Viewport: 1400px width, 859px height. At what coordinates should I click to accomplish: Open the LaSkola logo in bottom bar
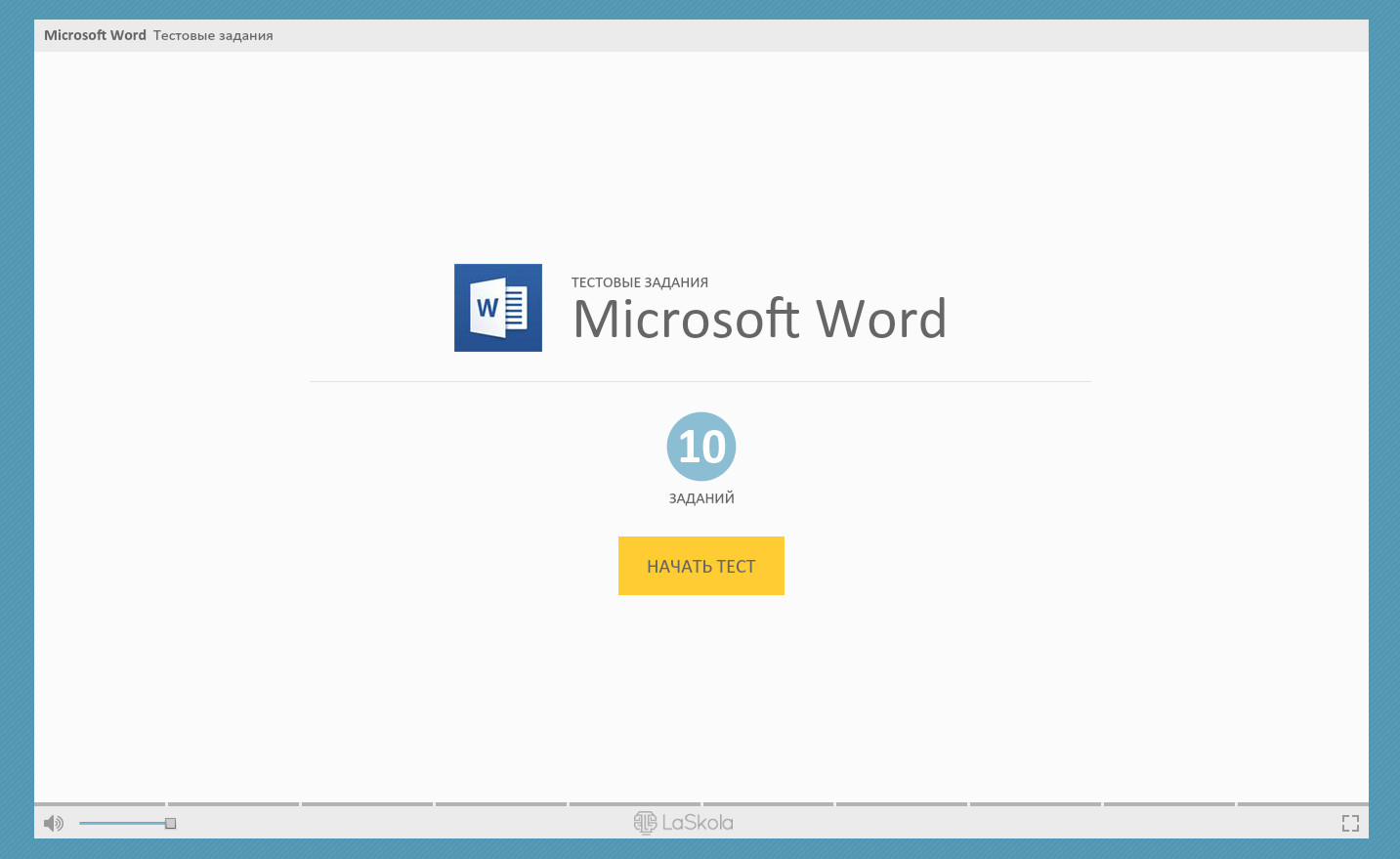pyautogui.click(x=683, y=823)
